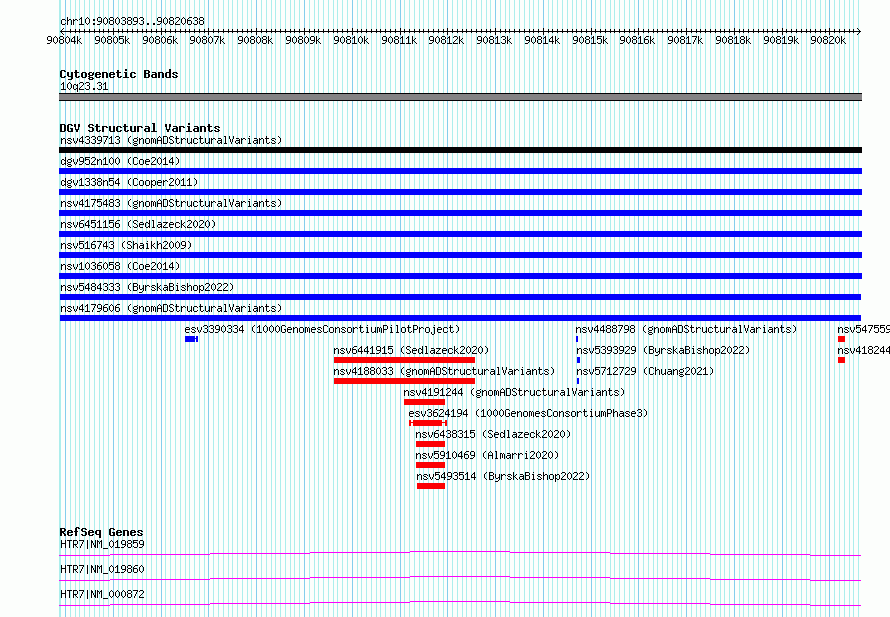This screenshot has width=890, height=617.
Task: Click the red feature under nsv418244 label
Action: click(841, 360)
